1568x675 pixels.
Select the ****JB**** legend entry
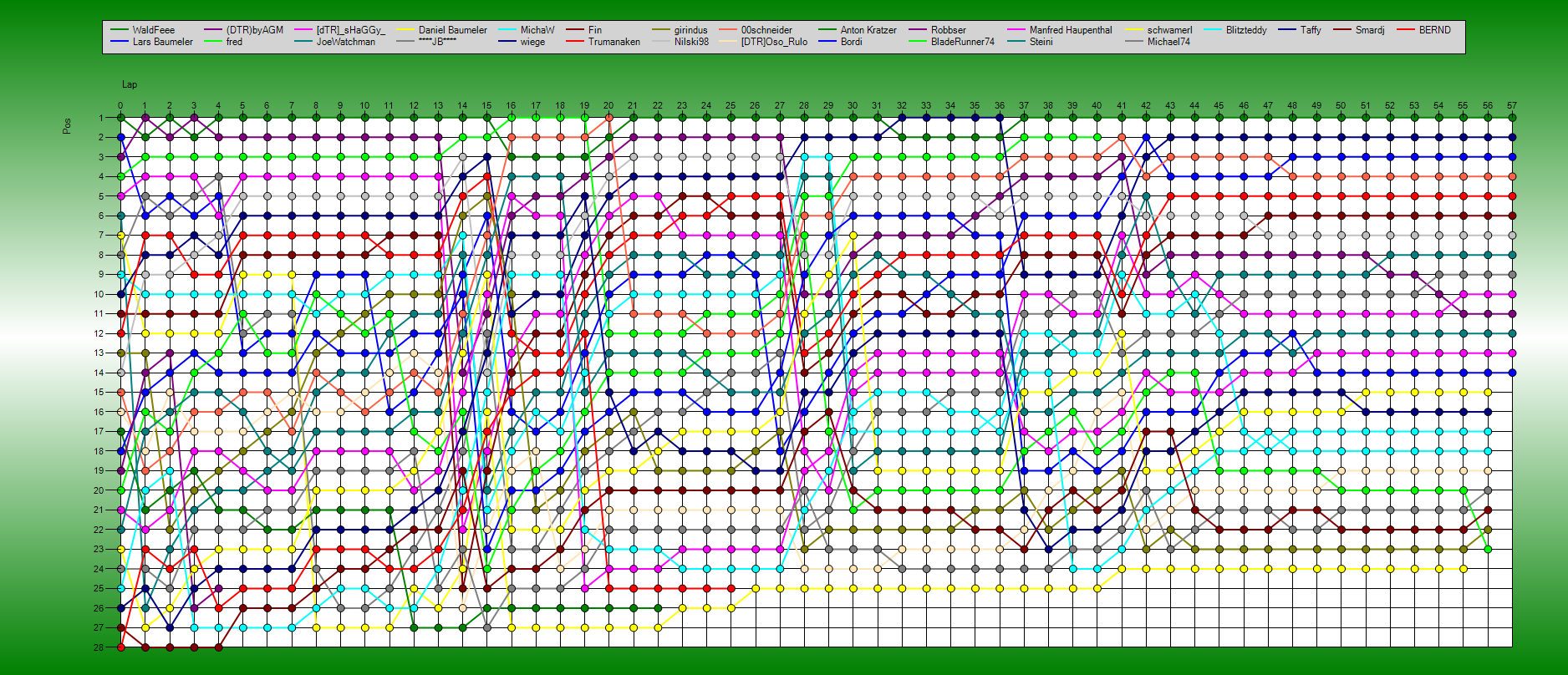click(437, 42)
